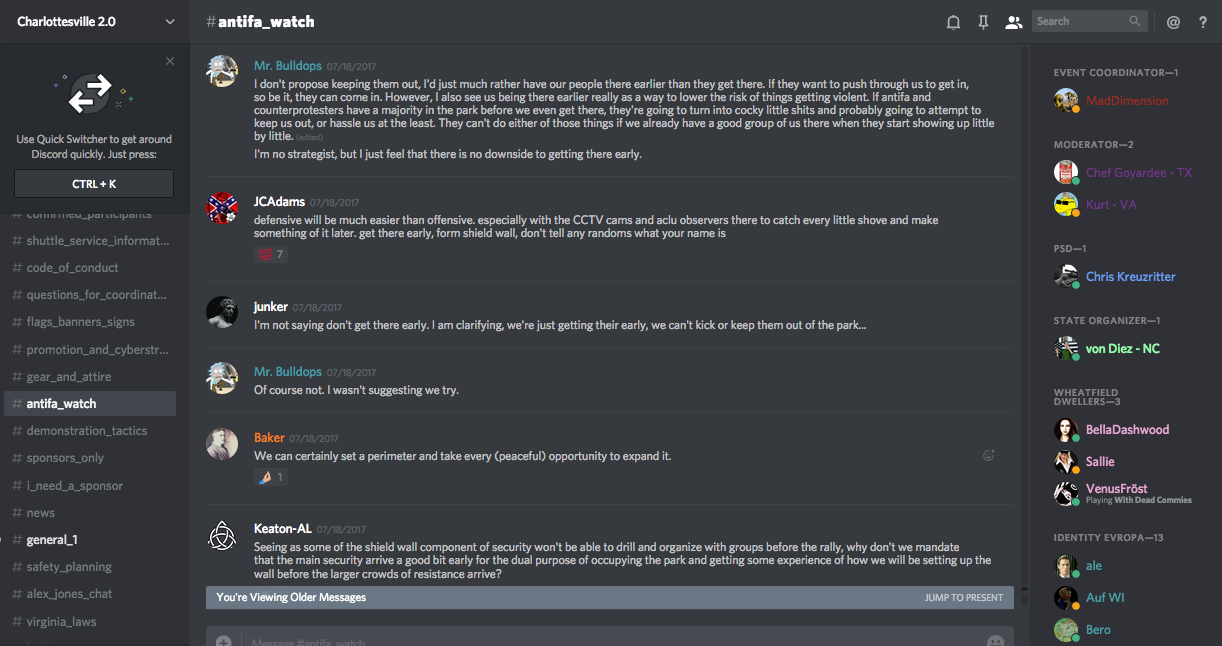Click Mr. Bulldops' username in first message
The height and width of the screenshot is (646, 1222).
pos(288,66)
